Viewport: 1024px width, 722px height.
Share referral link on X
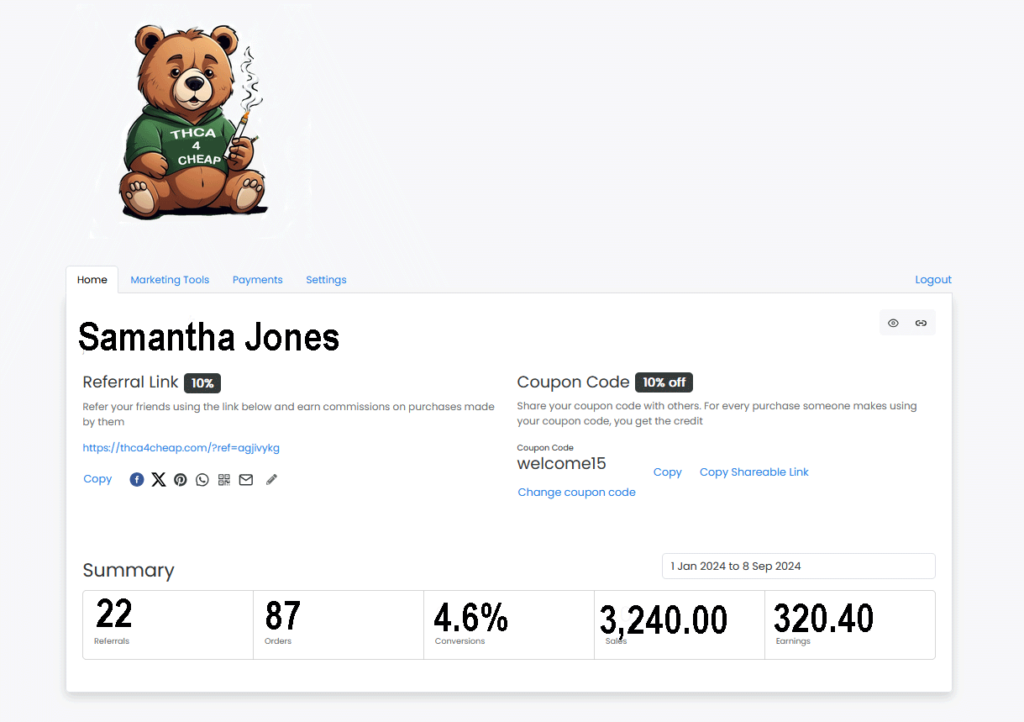click(159, 480)
